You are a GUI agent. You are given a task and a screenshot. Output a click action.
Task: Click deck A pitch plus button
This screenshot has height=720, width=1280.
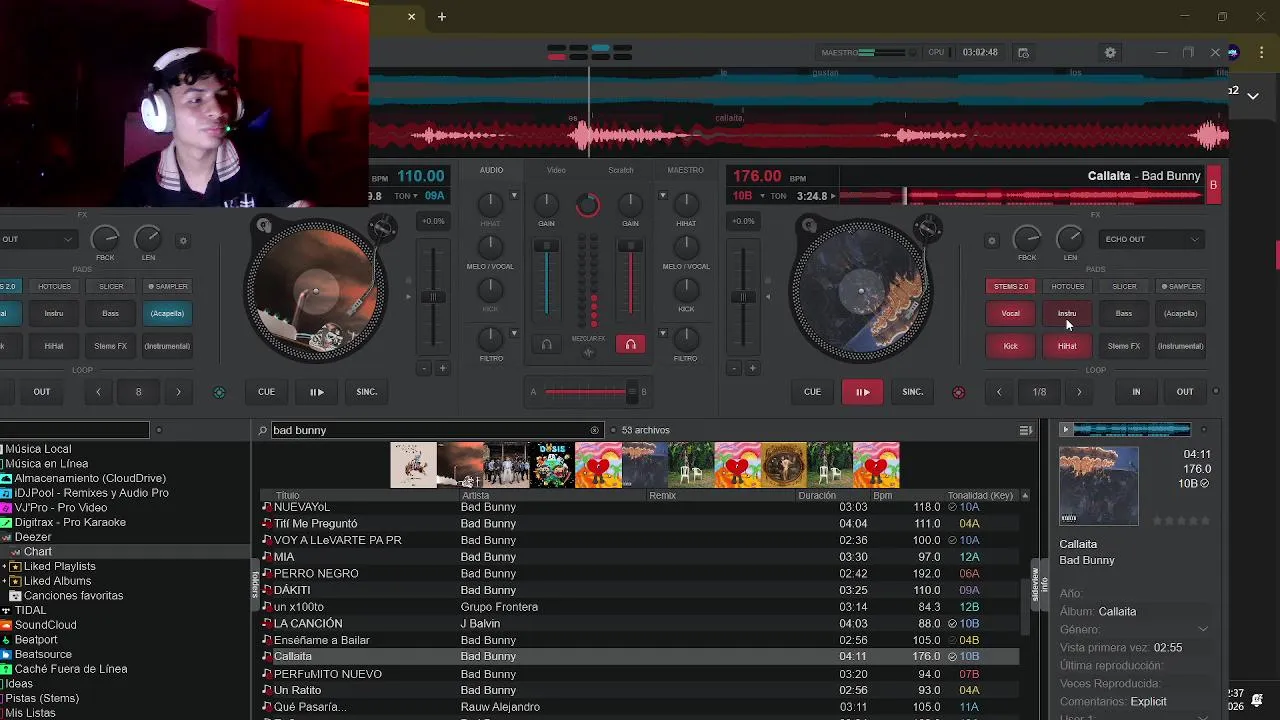(x=443, y=369)
